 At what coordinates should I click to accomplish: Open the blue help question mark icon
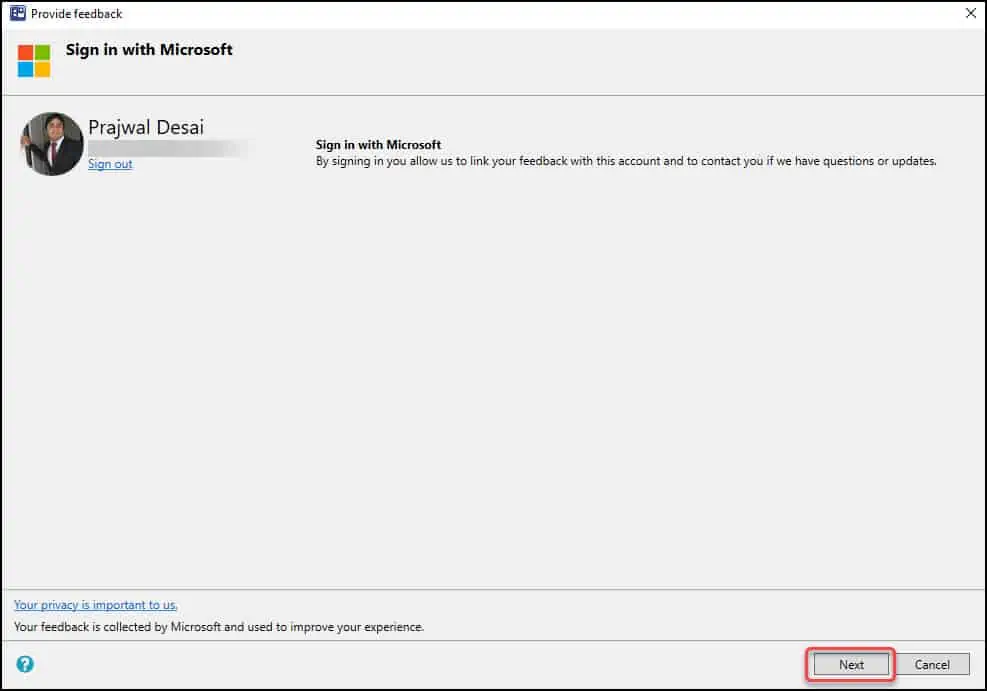click(25, 664)
